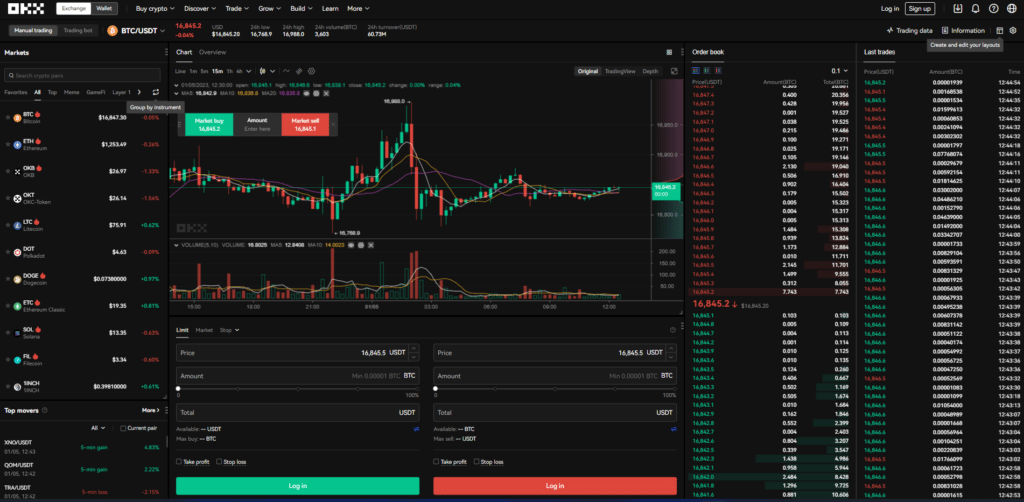Click the Sign up button
This screenshot has height=502, width=1024.
pos(920,8)
